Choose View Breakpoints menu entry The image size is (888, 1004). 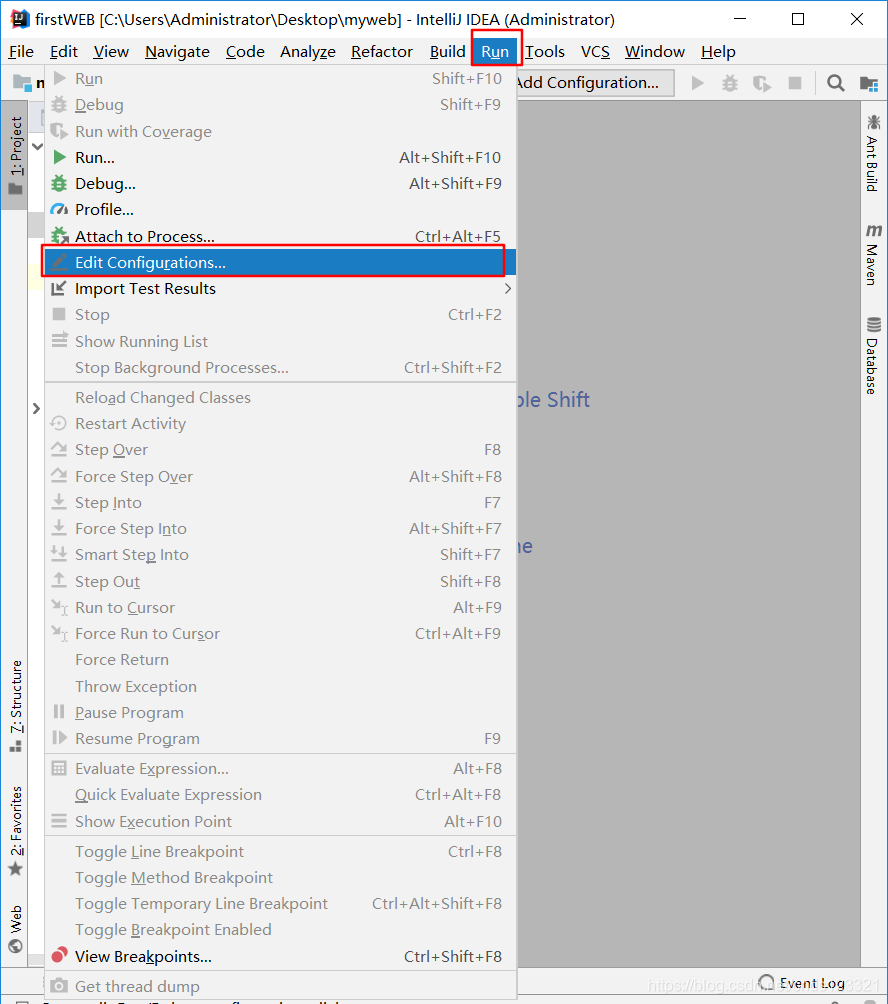coord(280,957)
